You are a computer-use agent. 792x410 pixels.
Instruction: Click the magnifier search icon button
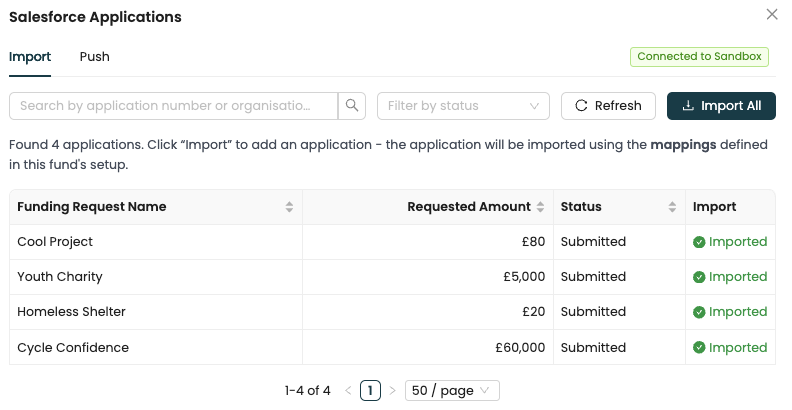352,106
